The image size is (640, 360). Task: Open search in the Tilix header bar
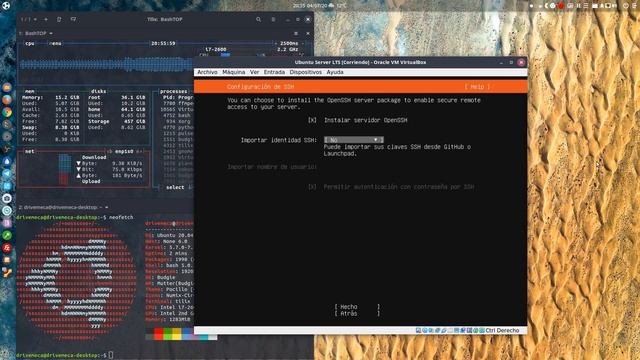pos(258,19)
